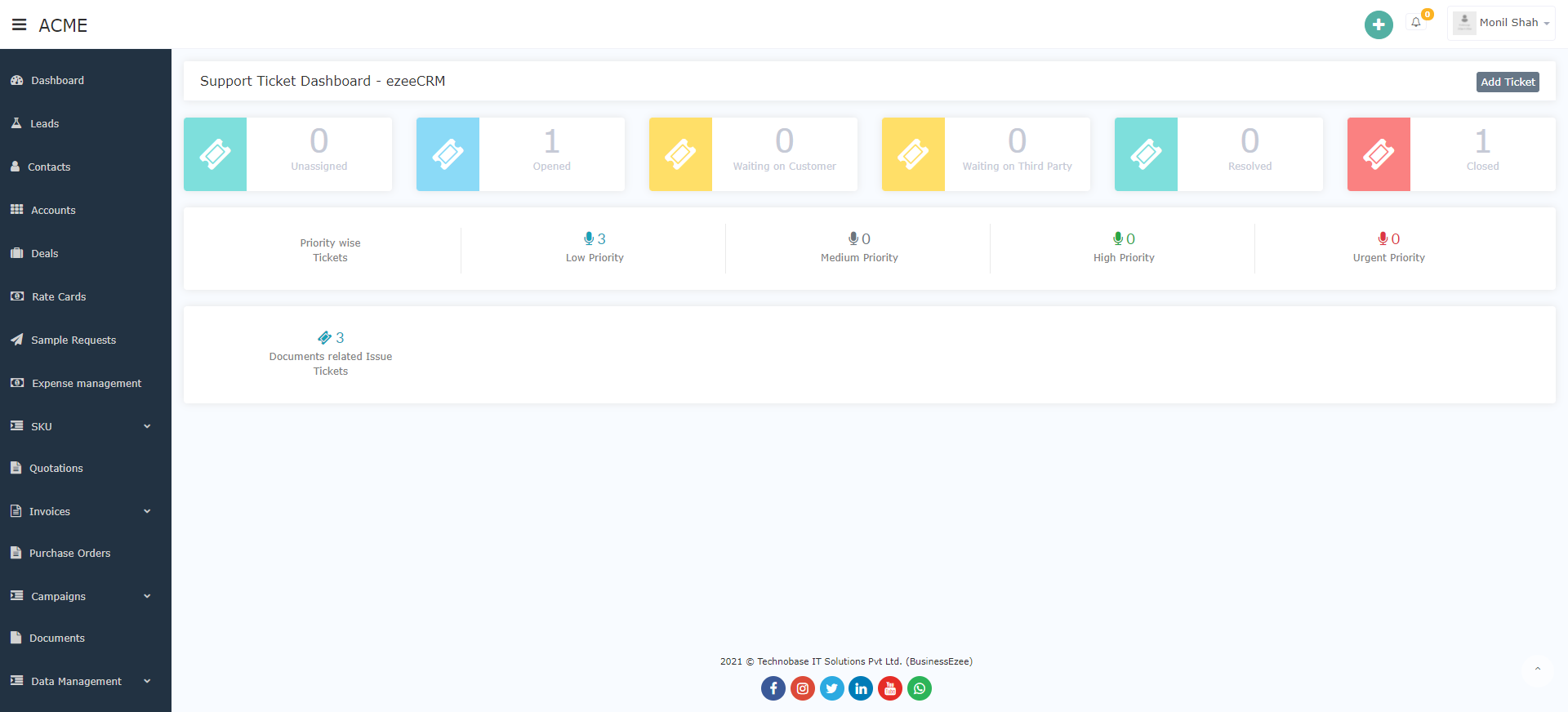Click the High Priority label
Screen dimensions: 1568x712
[x=1124, y=258]
